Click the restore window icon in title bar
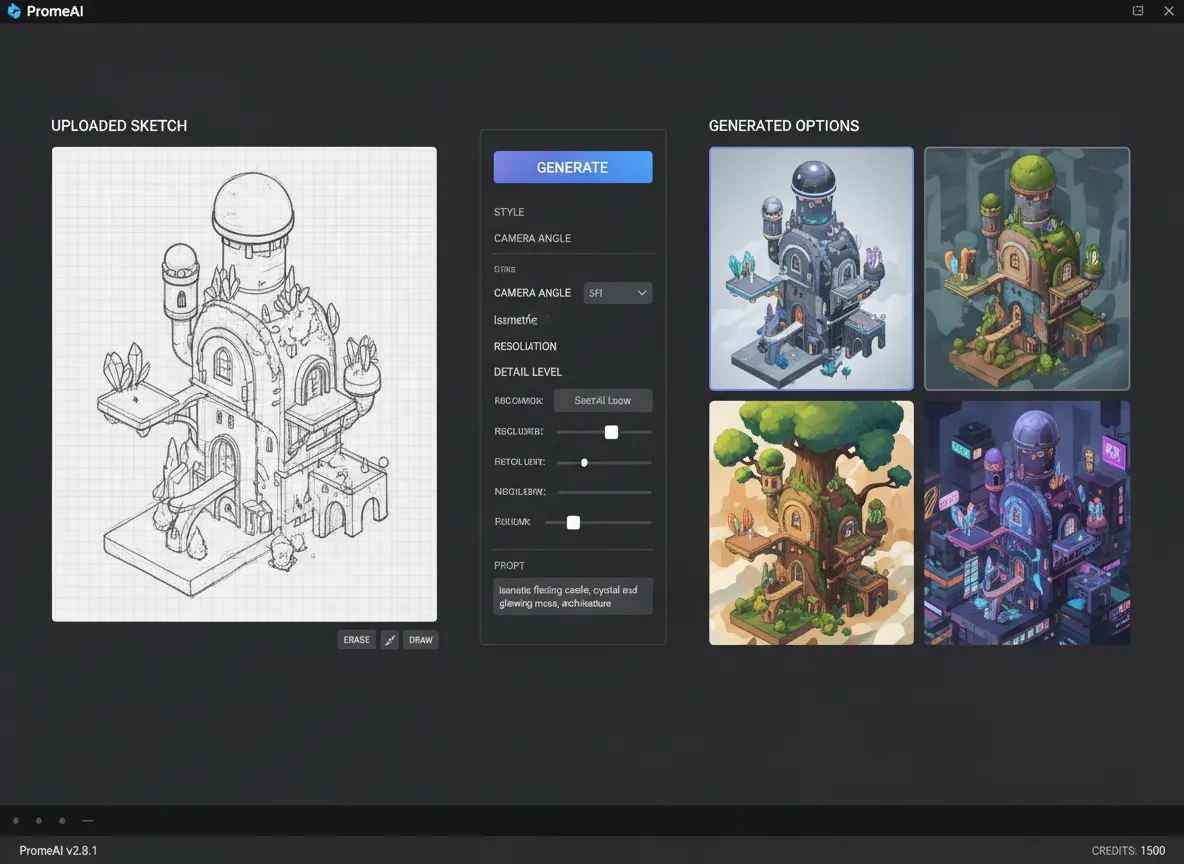Image resolution: width=1184 pixels, height=864 pixels. (x=1138, y=11)
